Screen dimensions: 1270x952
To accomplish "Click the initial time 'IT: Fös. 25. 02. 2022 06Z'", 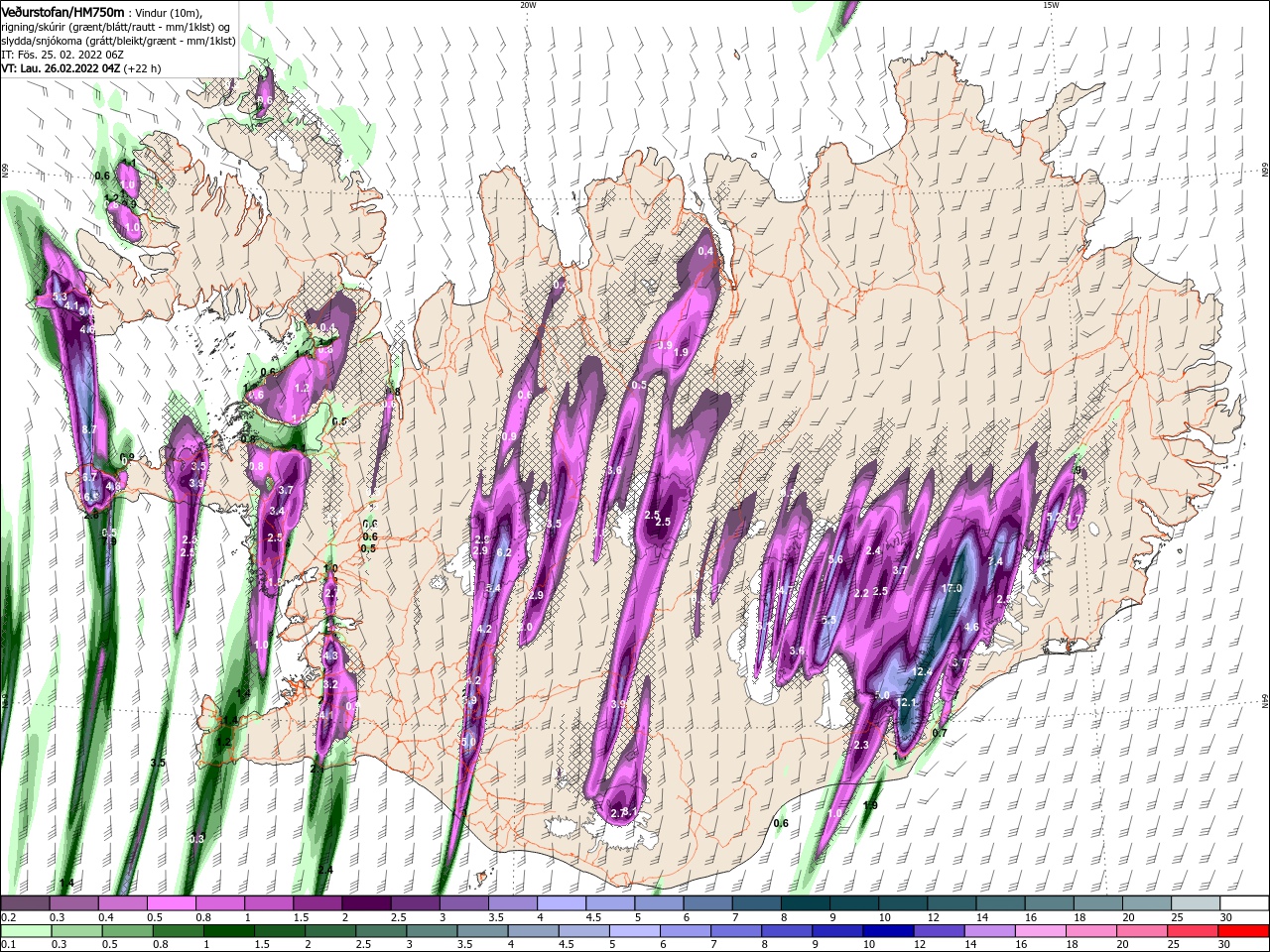I will click(63, 55).
